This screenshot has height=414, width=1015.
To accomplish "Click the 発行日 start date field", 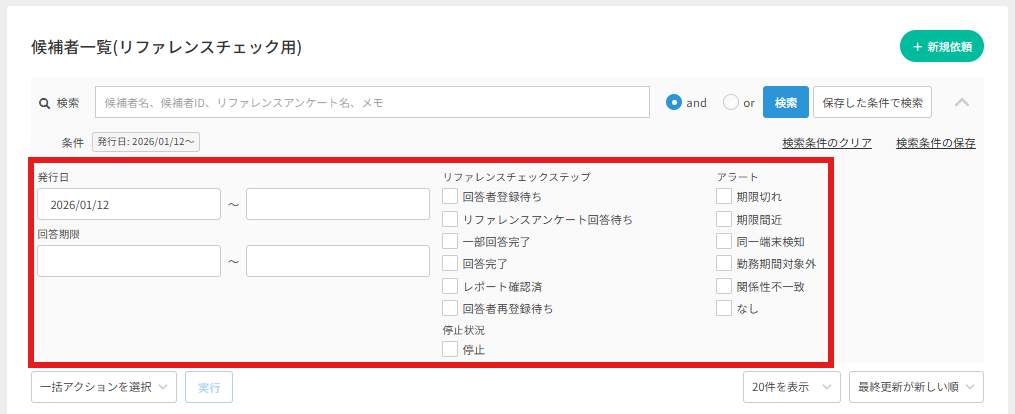I will pyautogui.click(x=128, y=204).
